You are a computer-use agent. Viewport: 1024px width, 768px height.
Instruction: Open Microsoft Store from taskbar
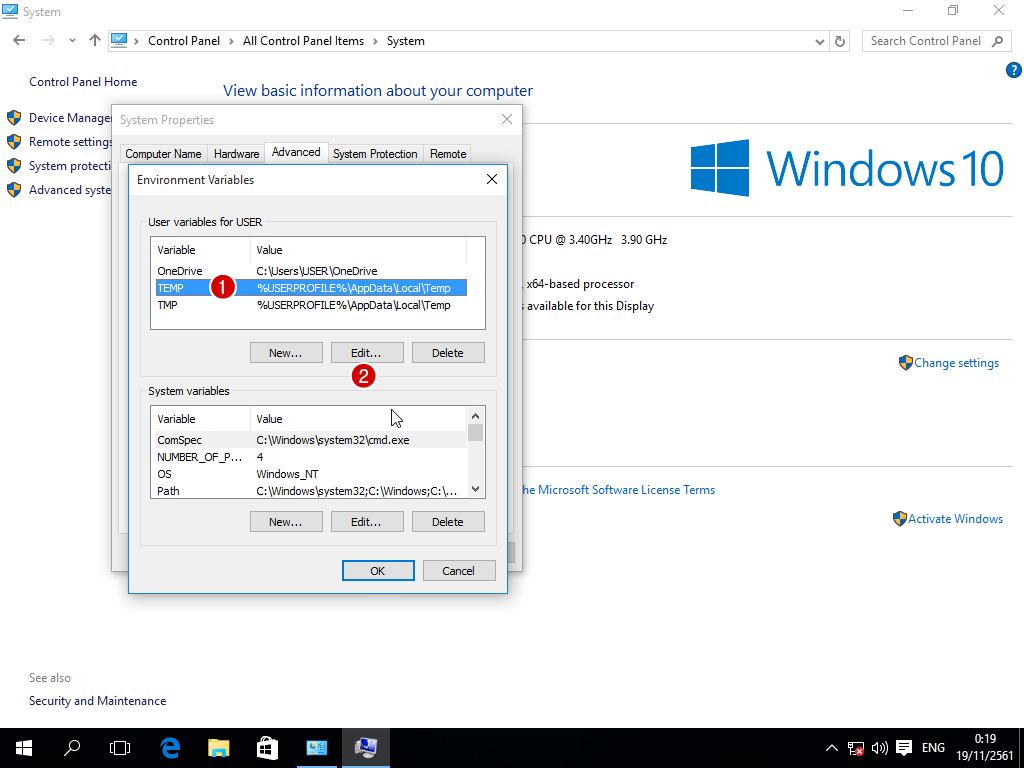267,748
